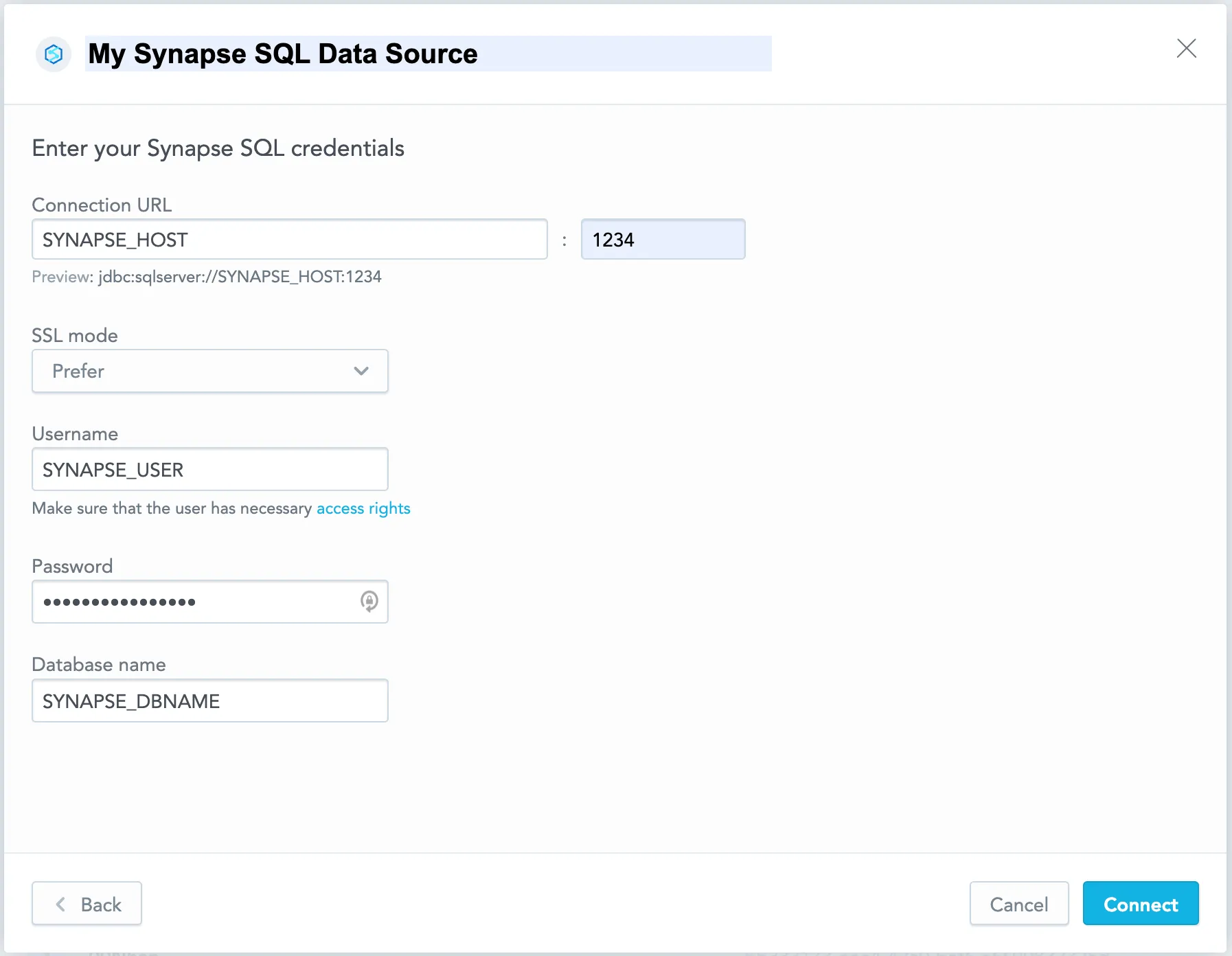Image resolution: width=1232 pixels, height=956 pixels.
Task: Expand SSL mode options via its chevron
Action: point(361,371)
